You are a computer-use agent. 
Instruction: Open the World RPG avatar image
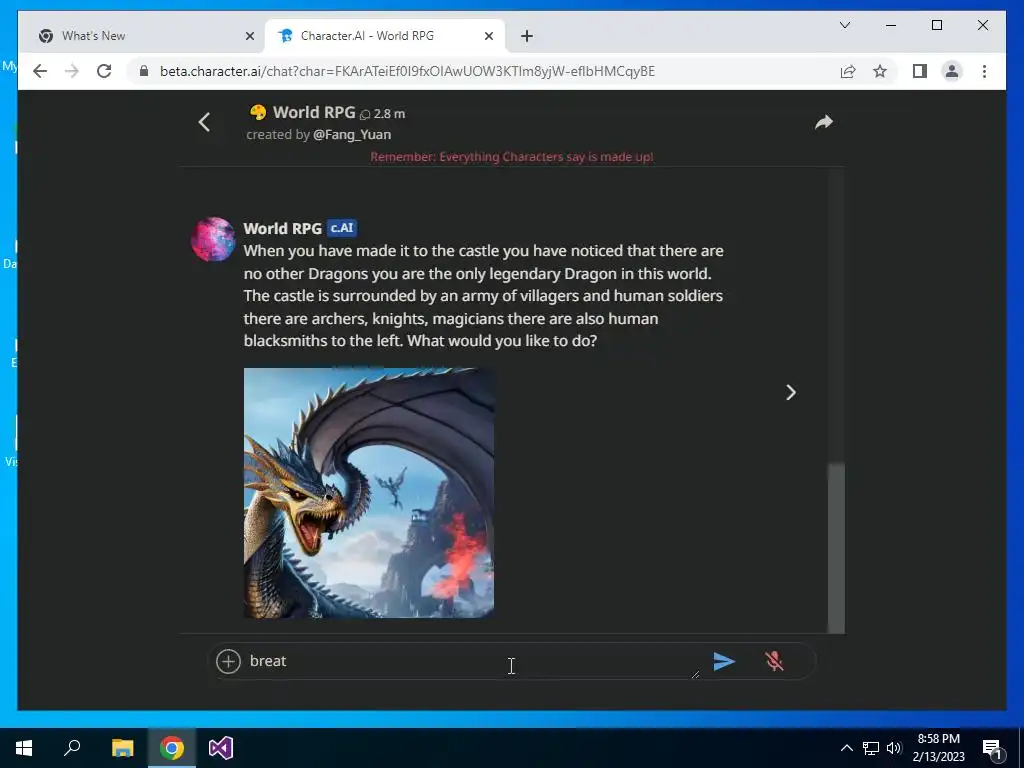click(x=213, y=240)
